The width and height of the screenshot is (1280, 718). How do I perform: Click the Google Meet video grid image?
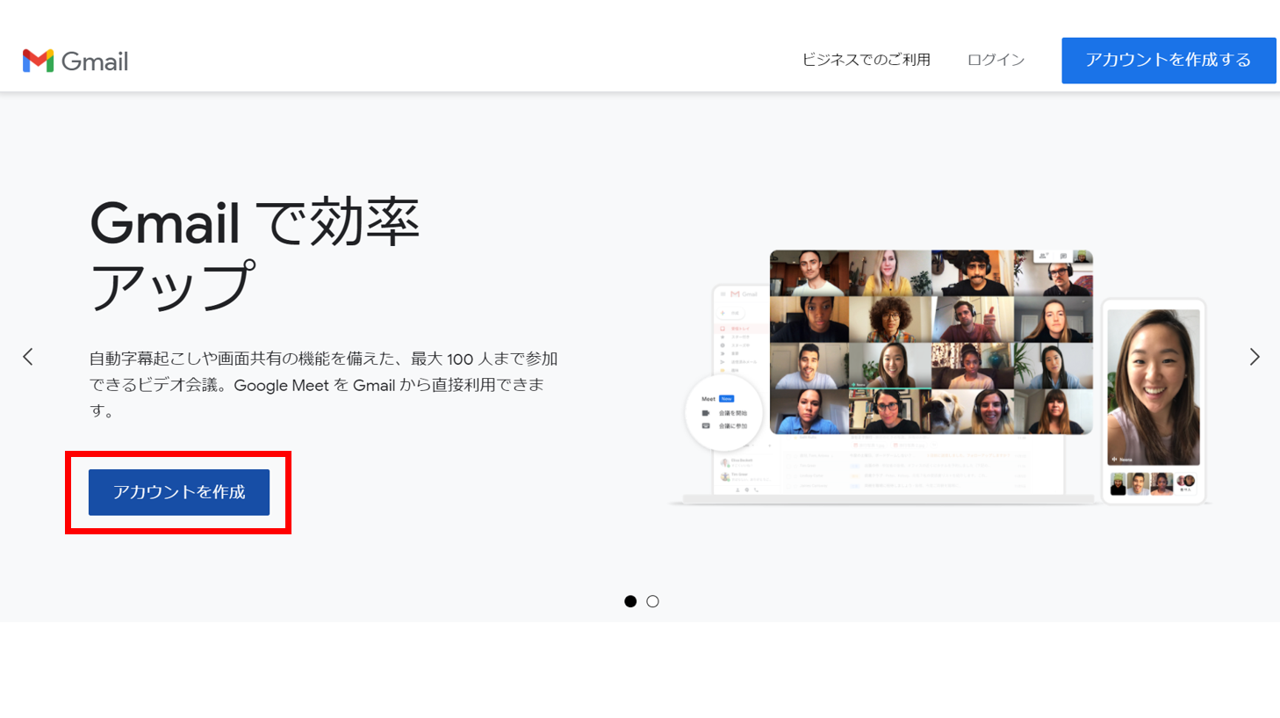[x=931, y=342]
